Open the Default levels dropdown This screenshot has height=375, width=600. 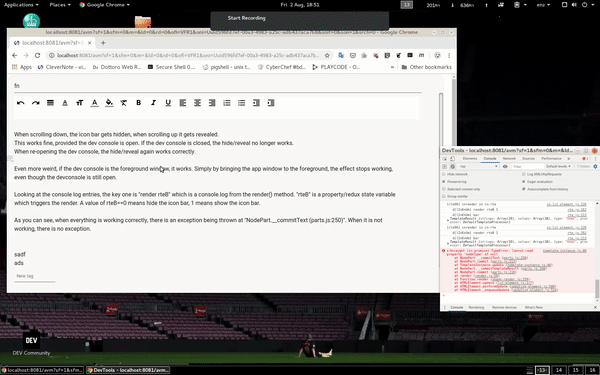tap(558, 166)
